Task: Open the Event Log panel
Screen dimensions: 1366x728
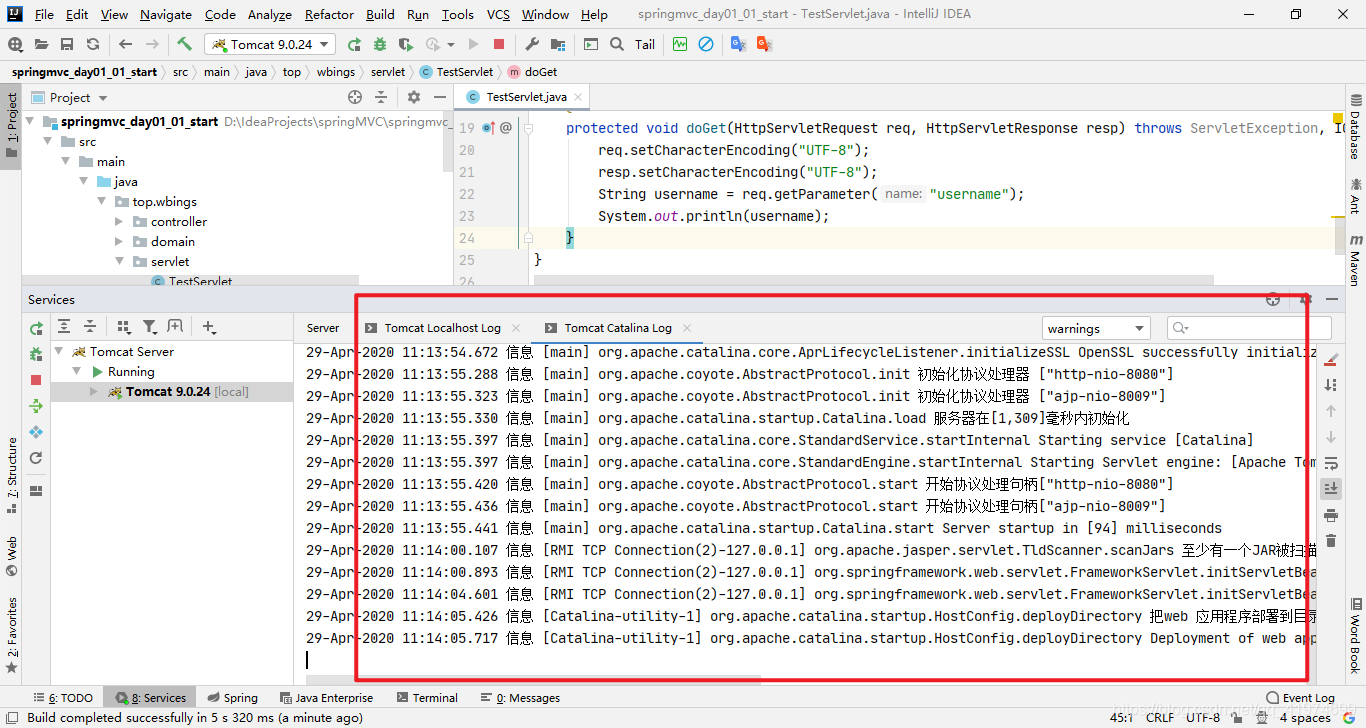Action: 1300,698
